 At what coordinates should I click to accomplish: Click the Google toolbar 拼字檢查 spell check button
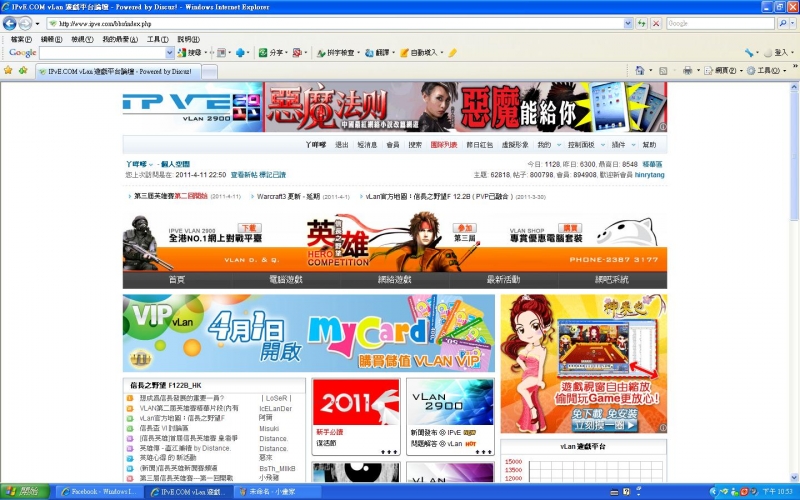pyautogui.click(x=335, y=53)
